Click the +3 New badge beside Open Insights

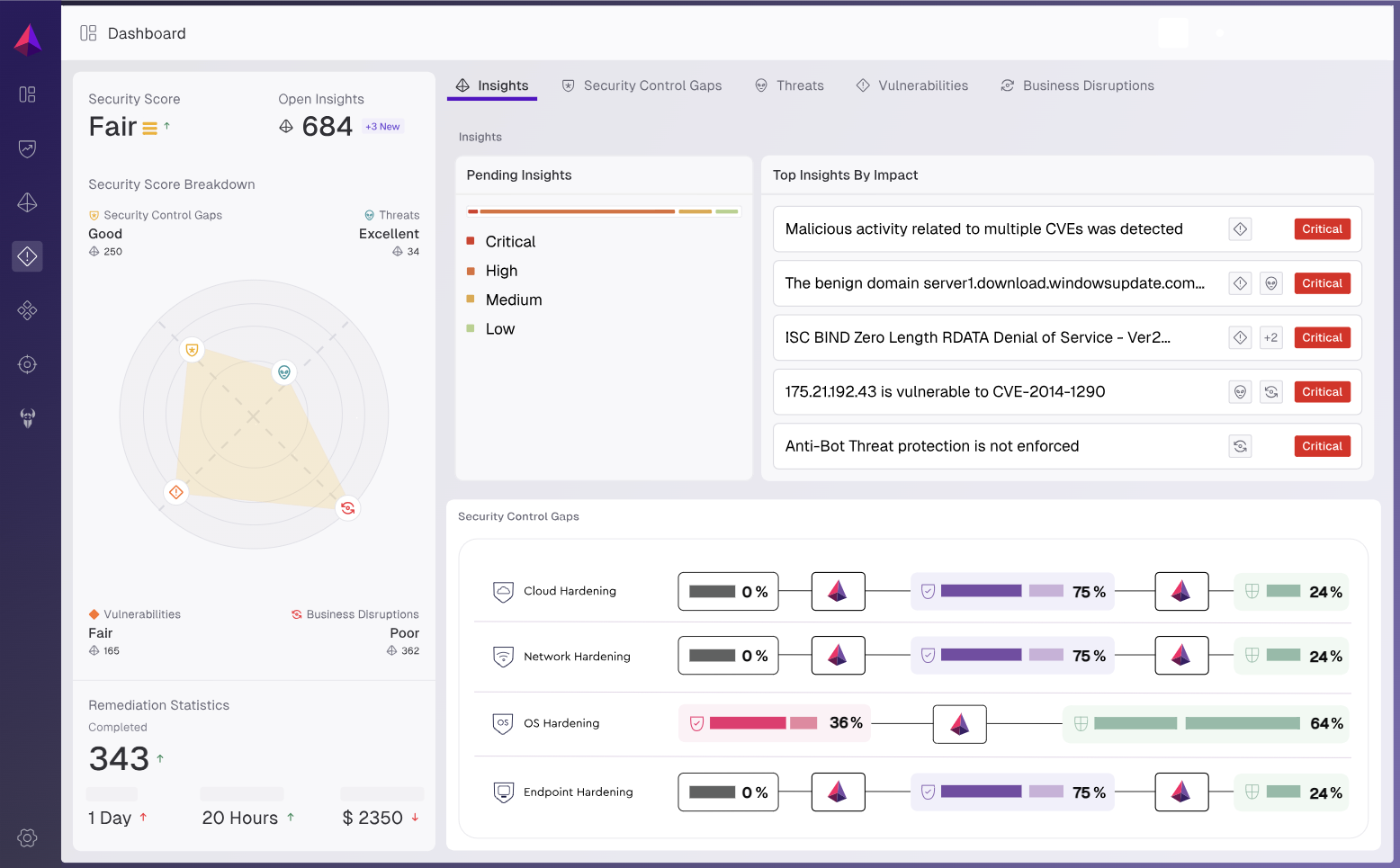click(382, 127)
